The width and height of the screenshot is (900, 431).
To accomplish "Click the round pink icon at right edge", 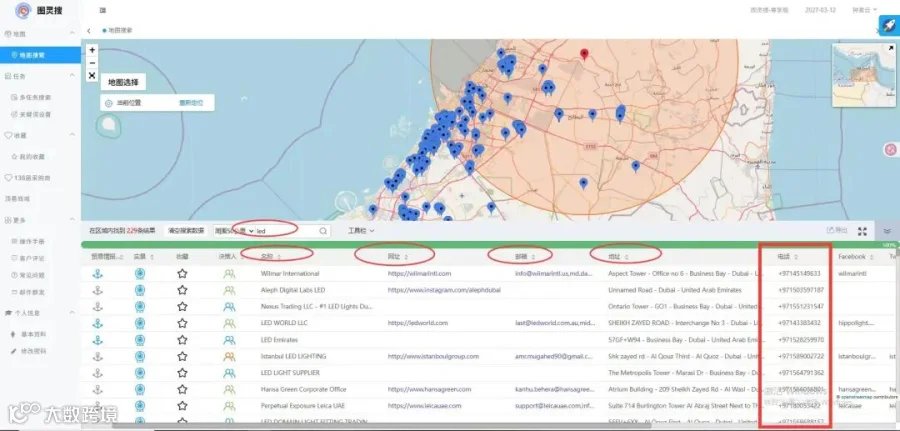I will [891, 149].
